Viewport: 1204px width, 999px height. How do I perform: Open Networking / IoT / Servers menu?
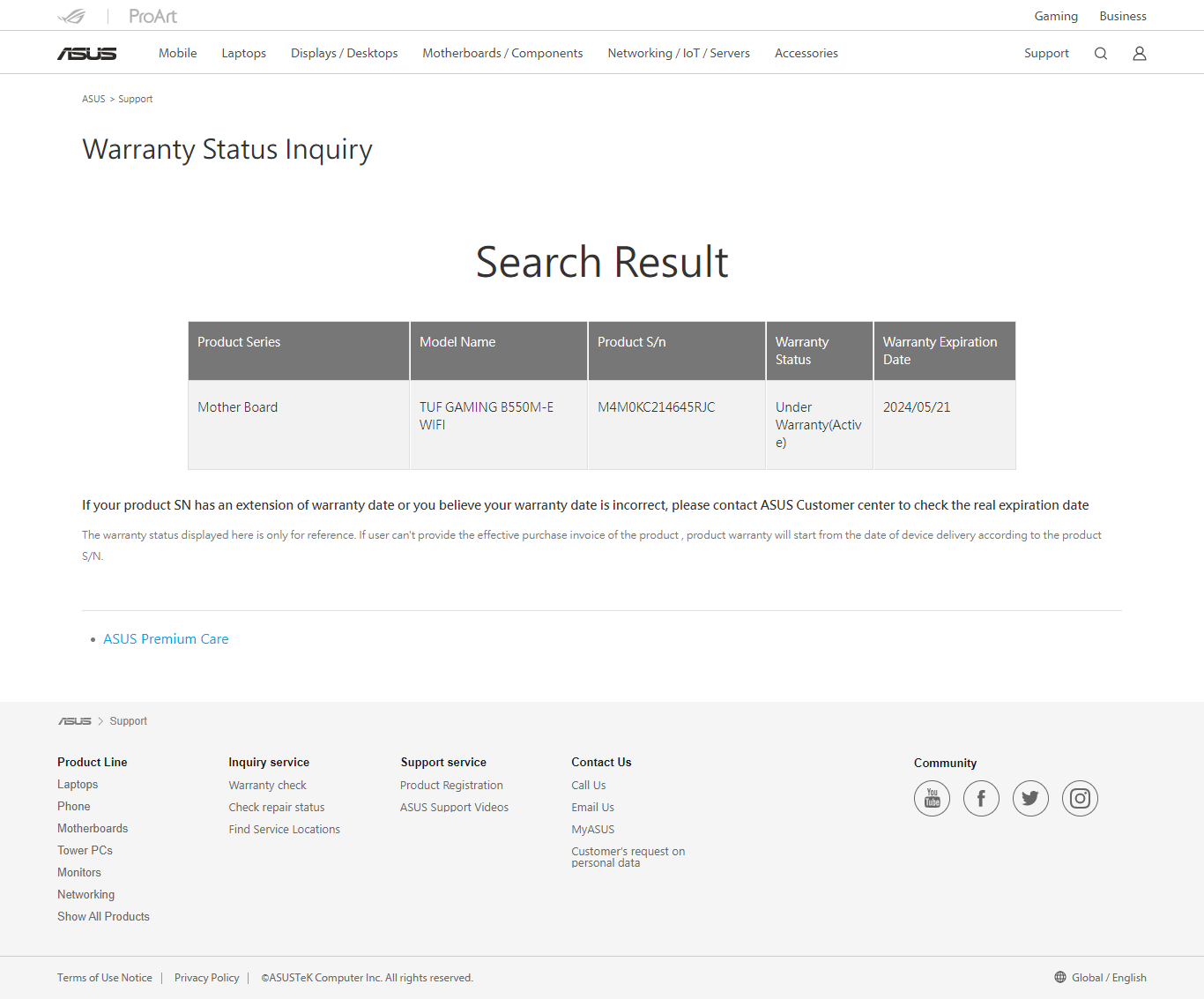(679, 53)
